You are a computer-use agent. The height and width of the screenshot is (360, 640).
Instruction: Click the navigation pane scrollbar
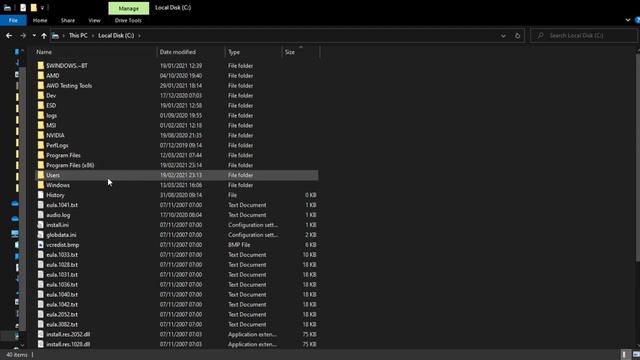[x=22, y=198]
